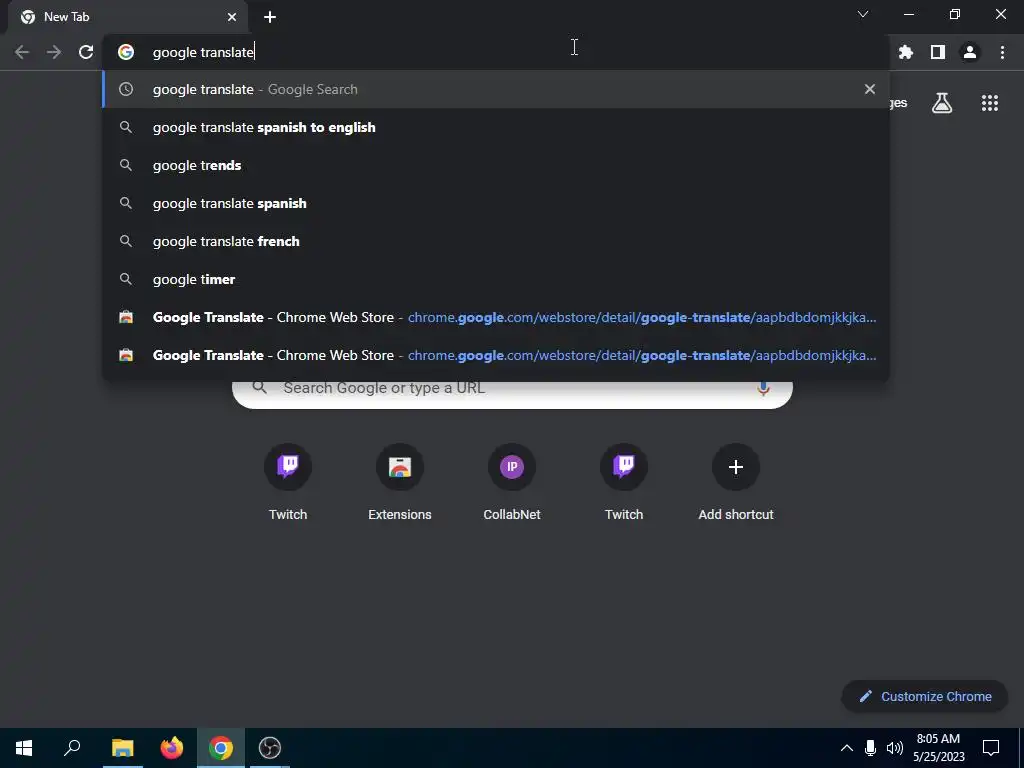
Task: Open the Google apps grid
Action: pyautogui.click(x=990, y=103)
